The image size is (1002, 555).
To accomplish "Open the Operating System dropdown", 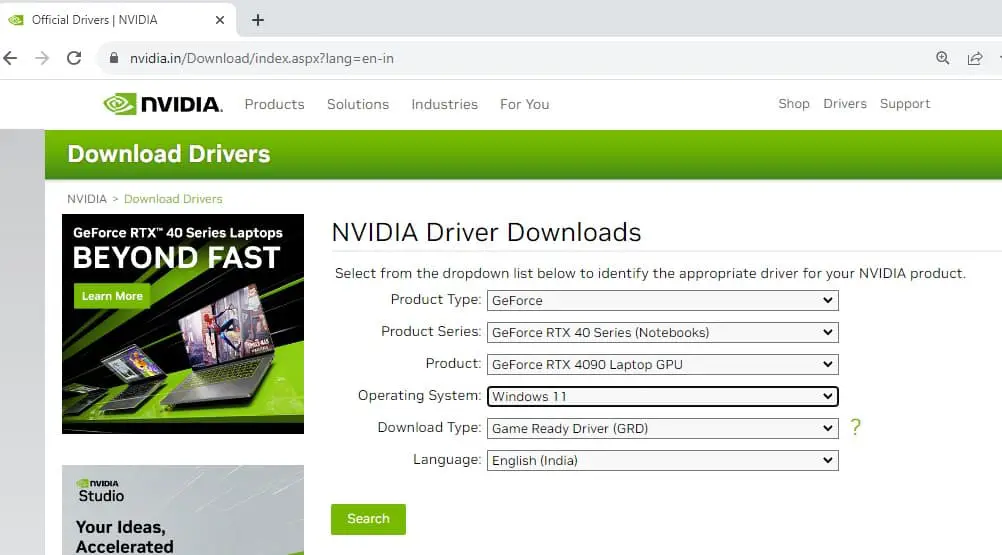I will (662, 396).
